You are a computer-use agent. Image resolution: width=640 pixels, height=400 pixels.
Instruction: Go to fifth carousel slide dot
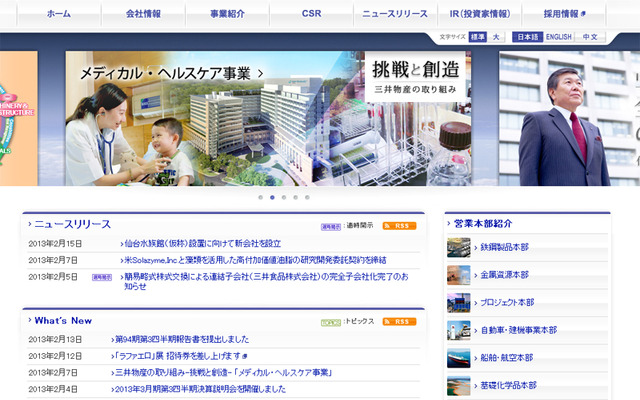coord(307,198)
